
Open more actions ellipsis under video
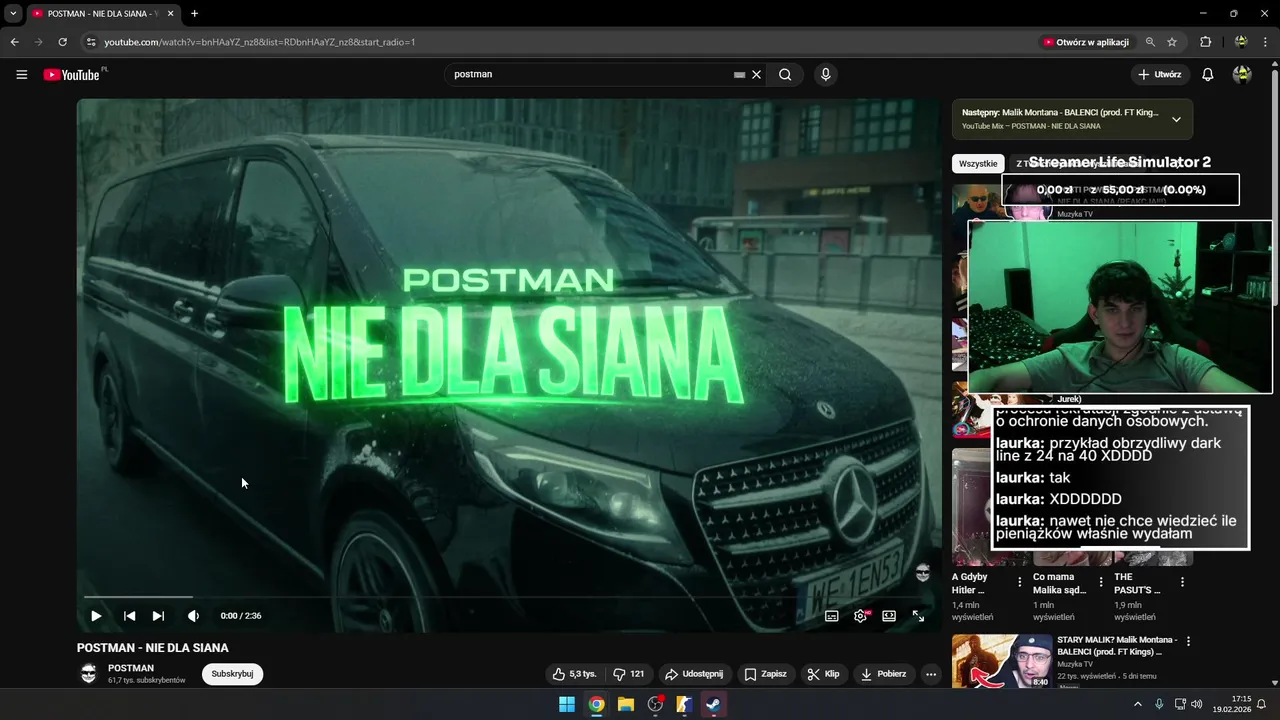pos(931,674)
